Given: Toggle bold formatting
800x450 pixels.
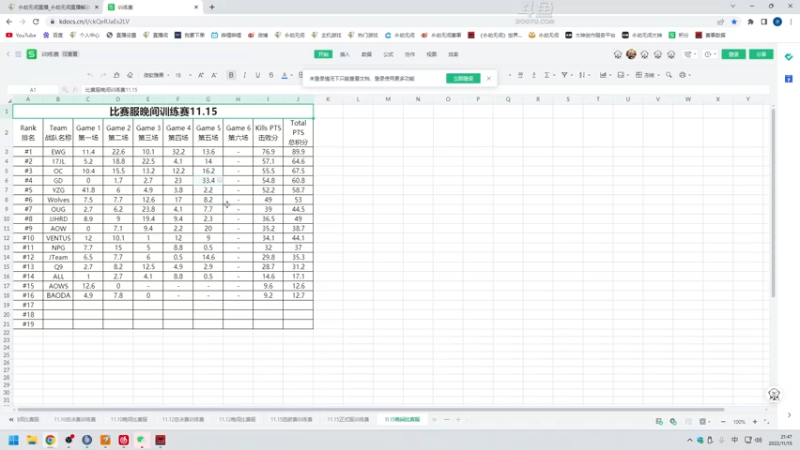Looking at the screenshot, I should pyautogui.click(x=231, y=75).
